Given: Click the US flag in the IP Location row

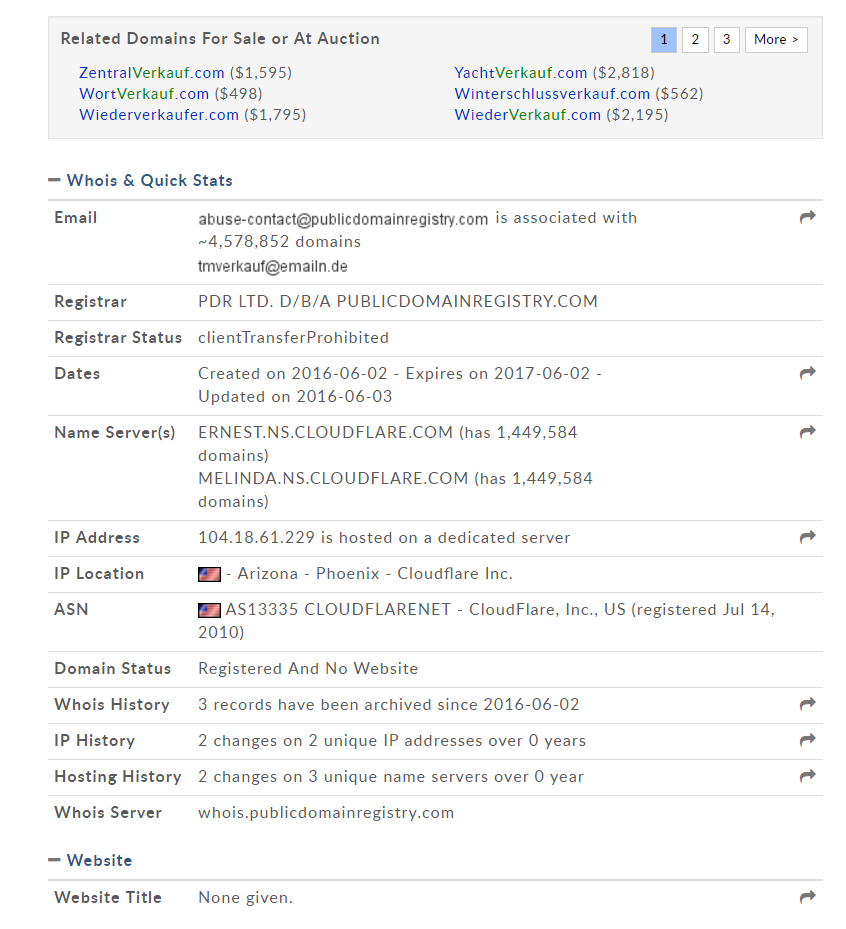Looking at the screenshot, I should 209,574.
